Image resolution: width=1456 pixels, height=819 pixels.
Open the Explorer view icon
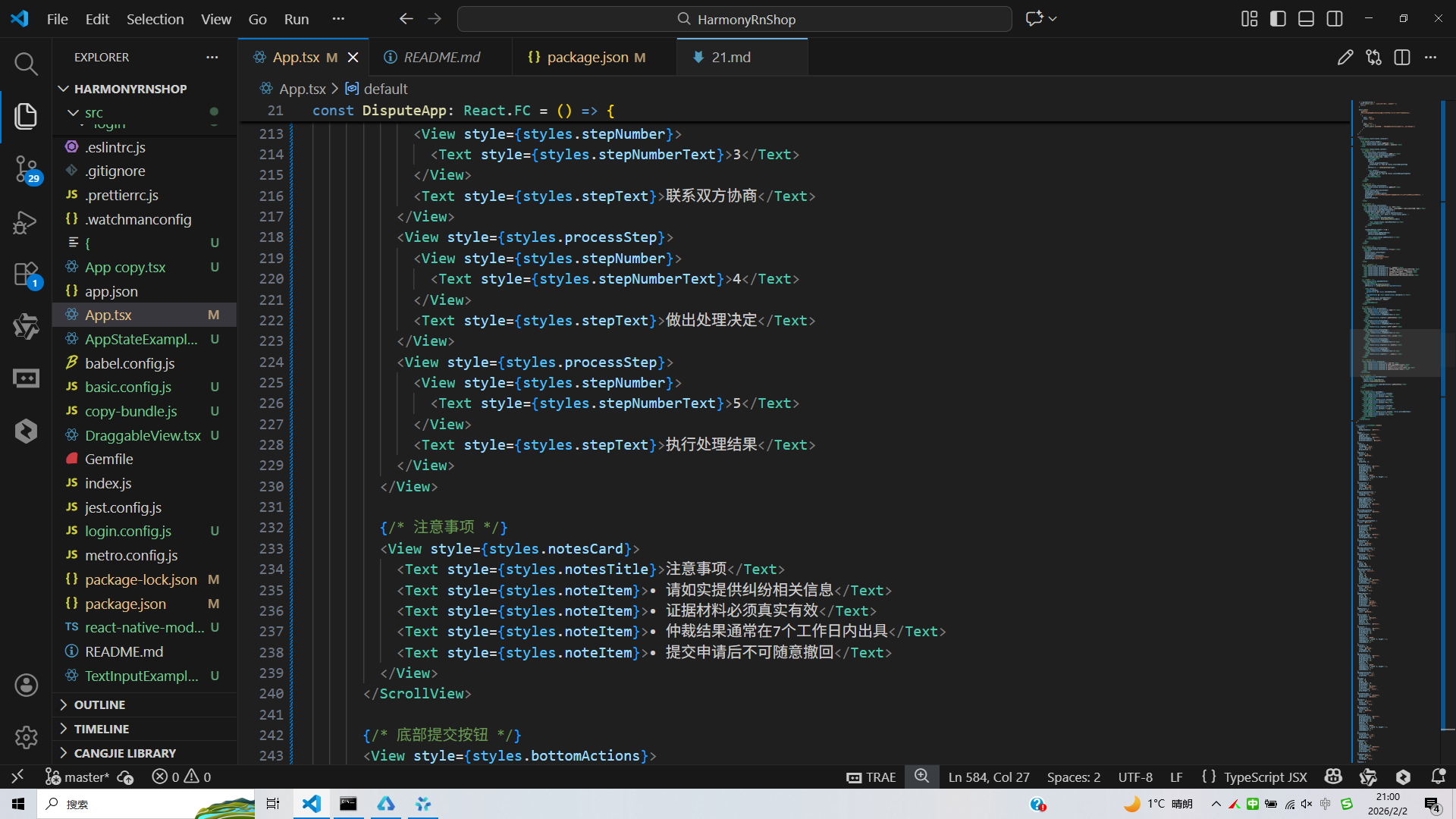click(26, 116)
